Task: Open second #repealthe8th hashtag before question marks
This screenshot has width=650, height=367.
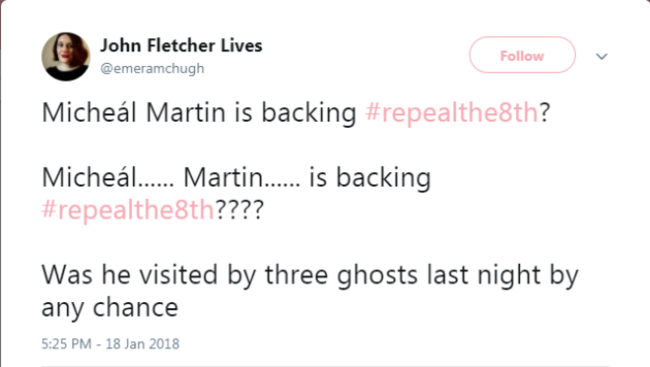Action: [x=128, y=209]
